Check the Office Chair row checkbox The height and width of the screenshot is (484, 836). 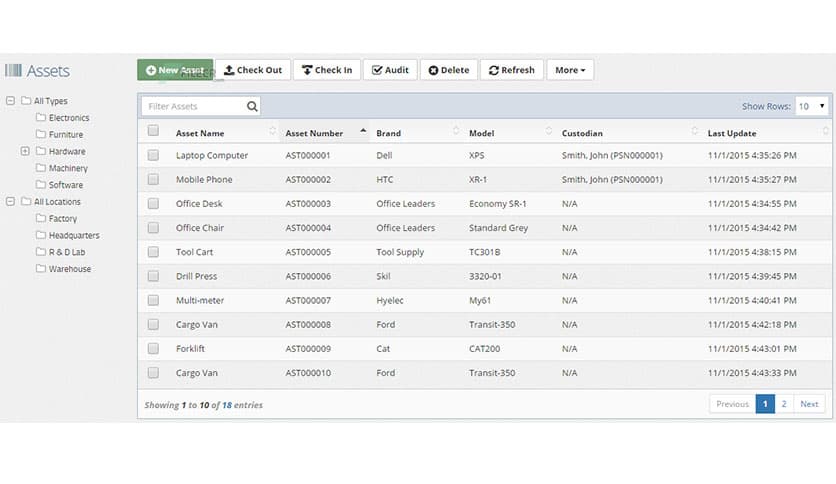pos(153,228)
